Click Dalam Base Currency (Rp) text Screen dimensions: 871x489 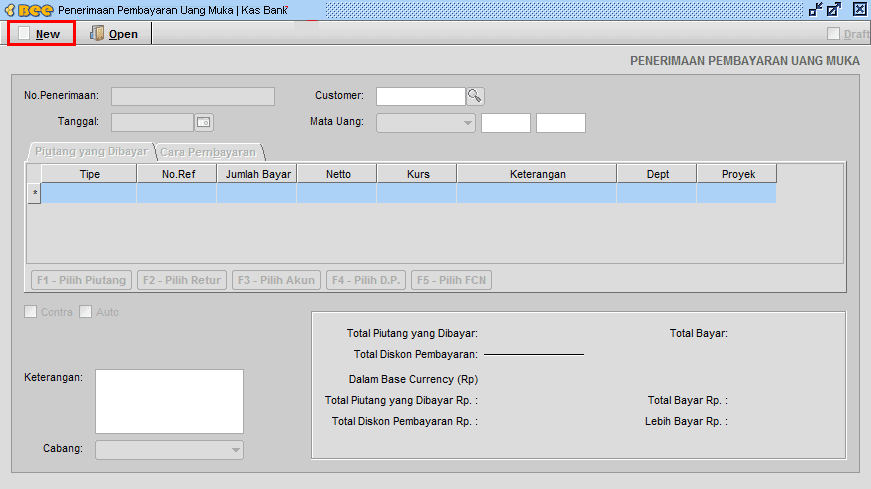(413, 380)
